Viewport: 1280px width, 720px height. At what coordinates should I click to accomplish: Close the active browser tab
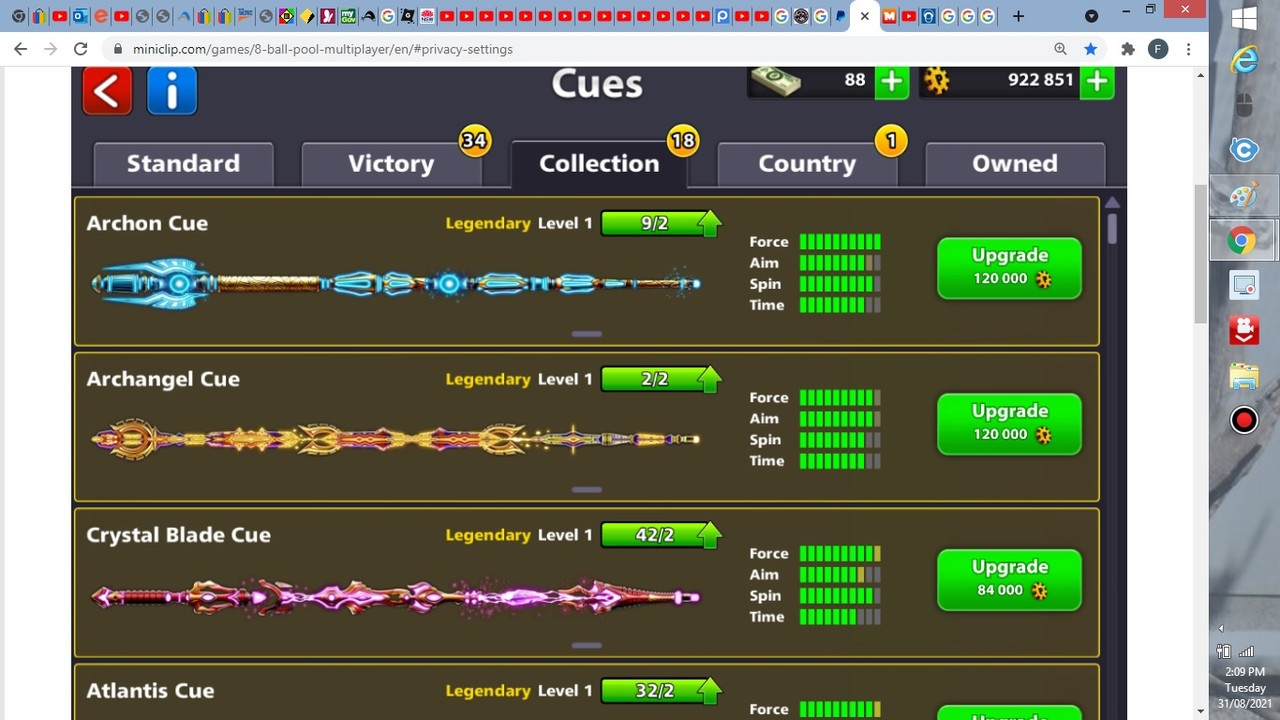865,16
